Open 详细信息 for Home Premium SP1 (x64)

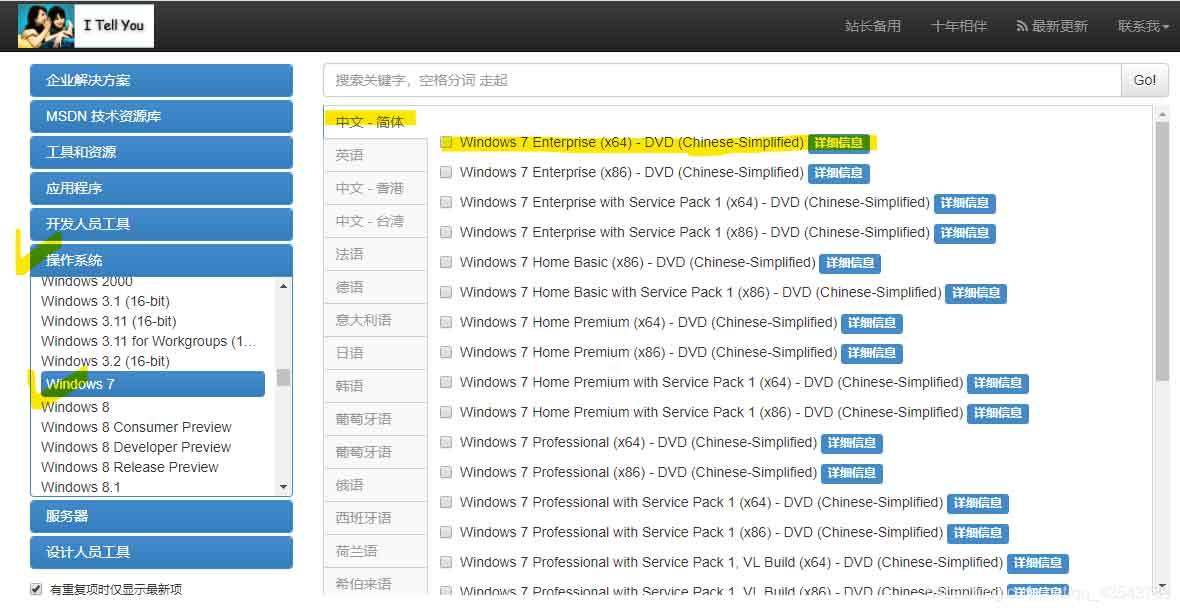point(997,383)
